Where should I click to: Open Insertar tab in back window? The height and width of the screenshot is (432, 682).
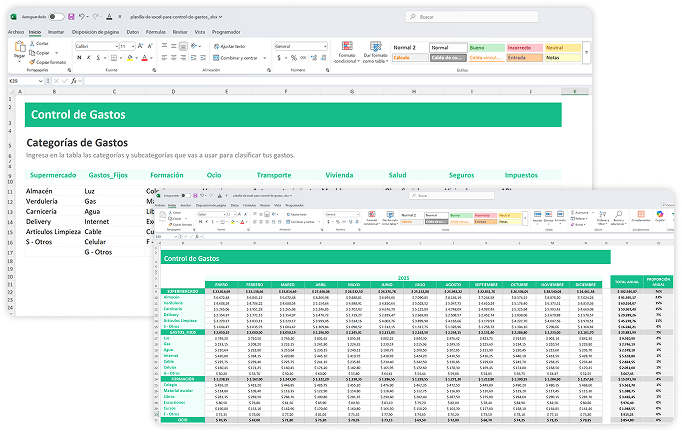click(x=56, y=32)
